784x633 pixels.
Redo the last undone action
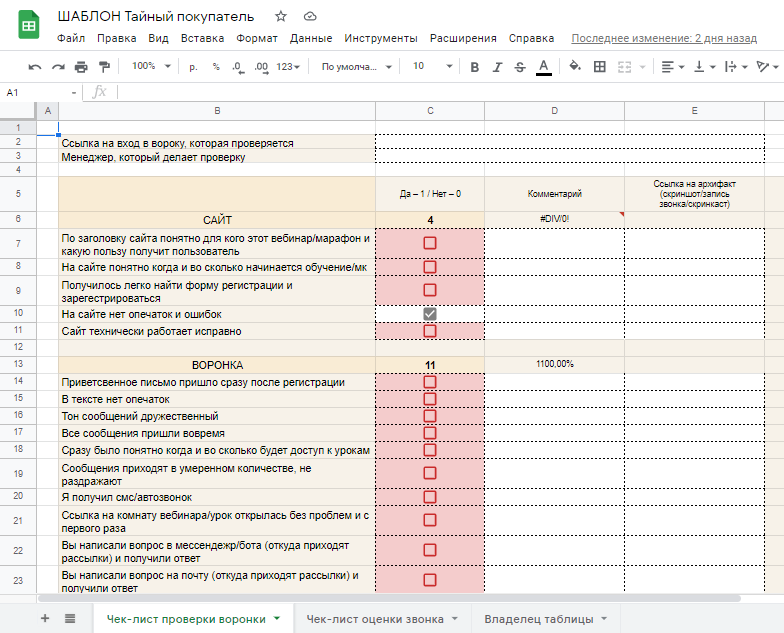(x=58, y=66)
